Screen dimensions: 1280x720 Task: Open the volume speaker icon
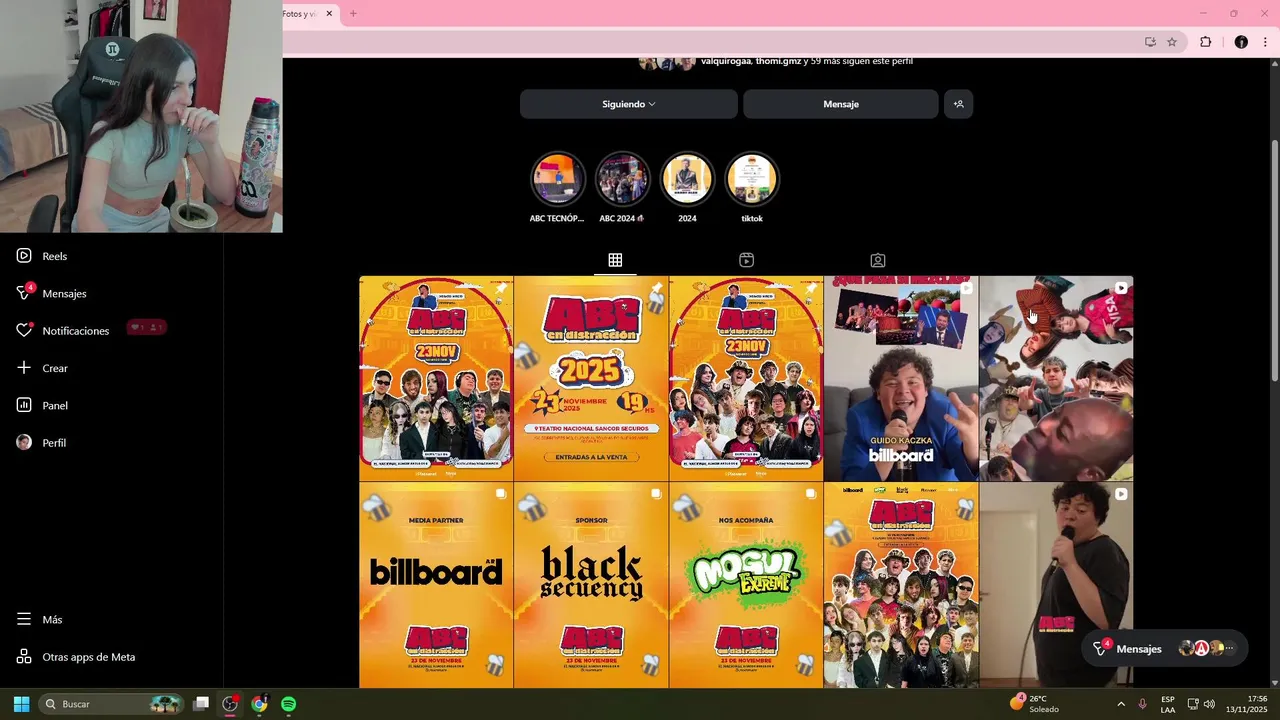point(1209,704)
